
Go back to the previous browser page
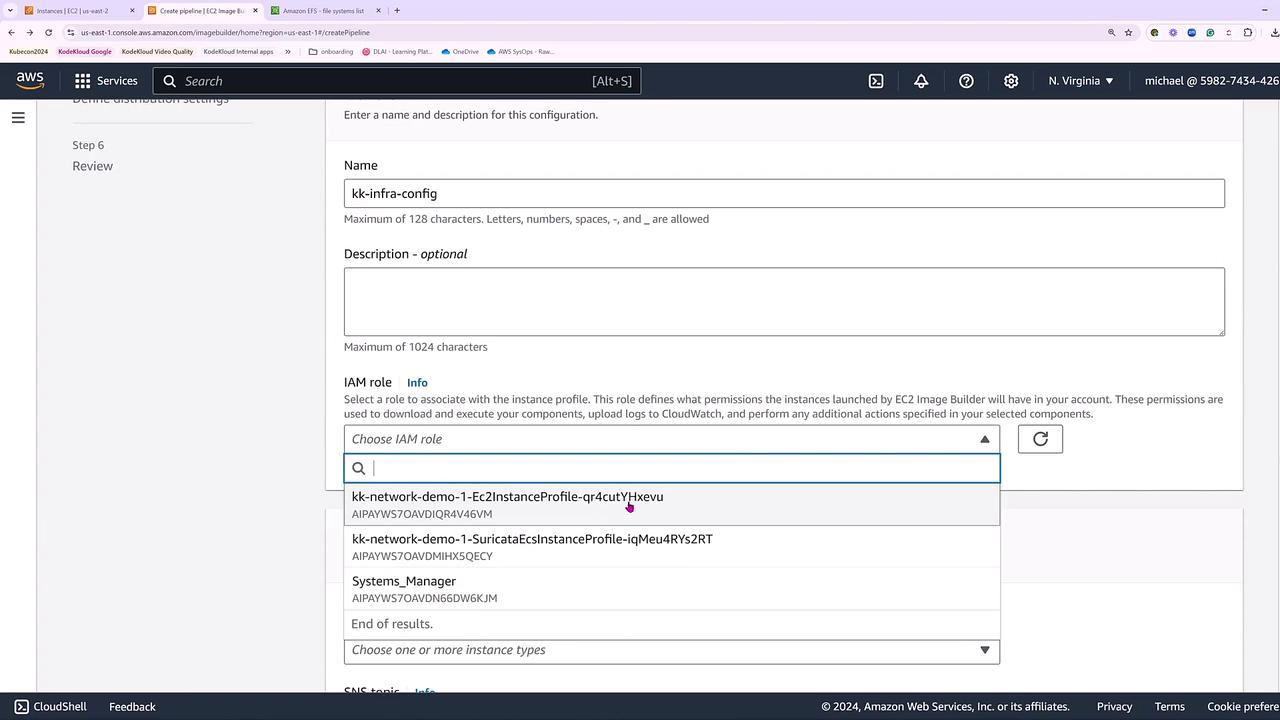pos(11,32)
